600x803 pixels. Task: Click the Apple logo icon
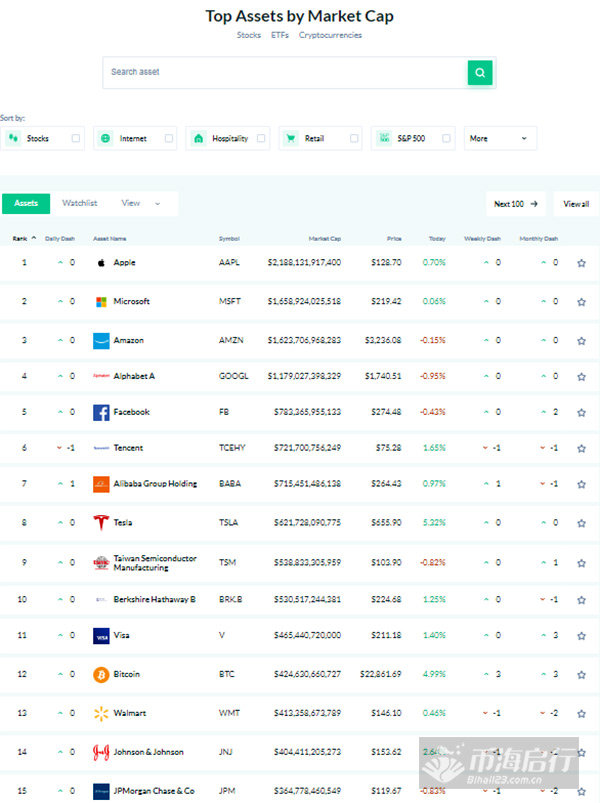tap(101, 263)
